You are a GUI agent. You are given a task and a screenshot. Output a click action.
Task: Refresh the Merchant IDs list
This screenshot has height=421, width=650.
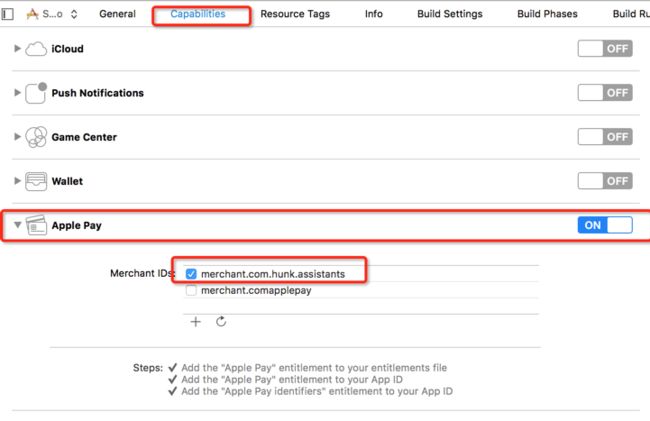221,321
